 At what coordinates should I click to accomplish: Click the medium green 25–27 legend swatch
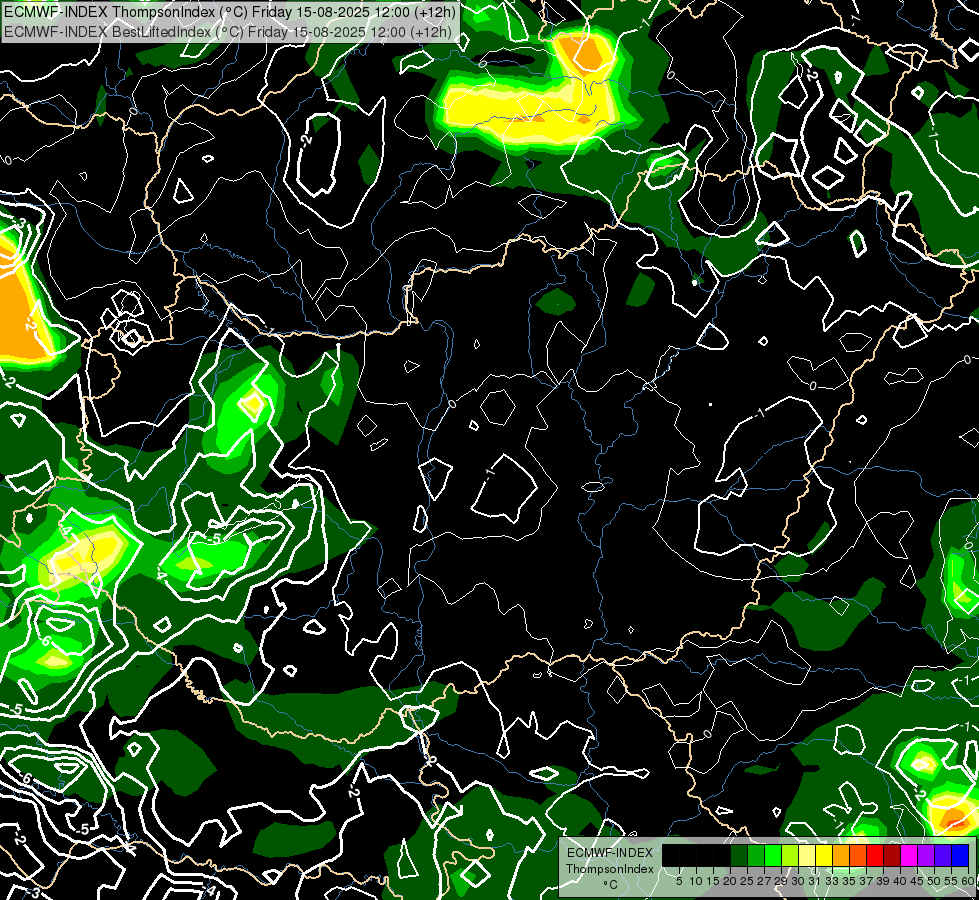[756, 855]
